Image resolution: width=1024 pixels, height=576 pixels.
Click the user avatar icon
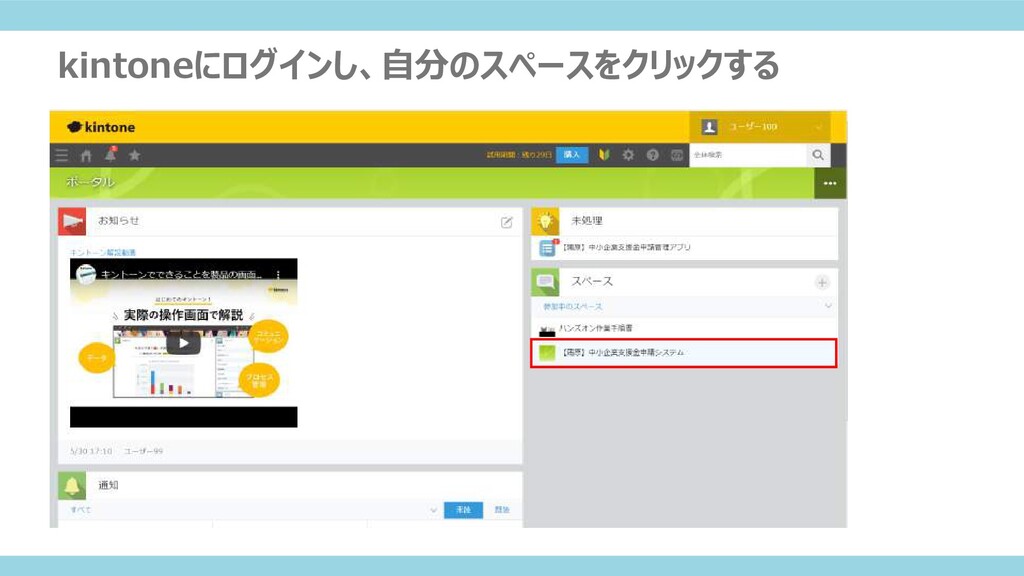point(709,127)
